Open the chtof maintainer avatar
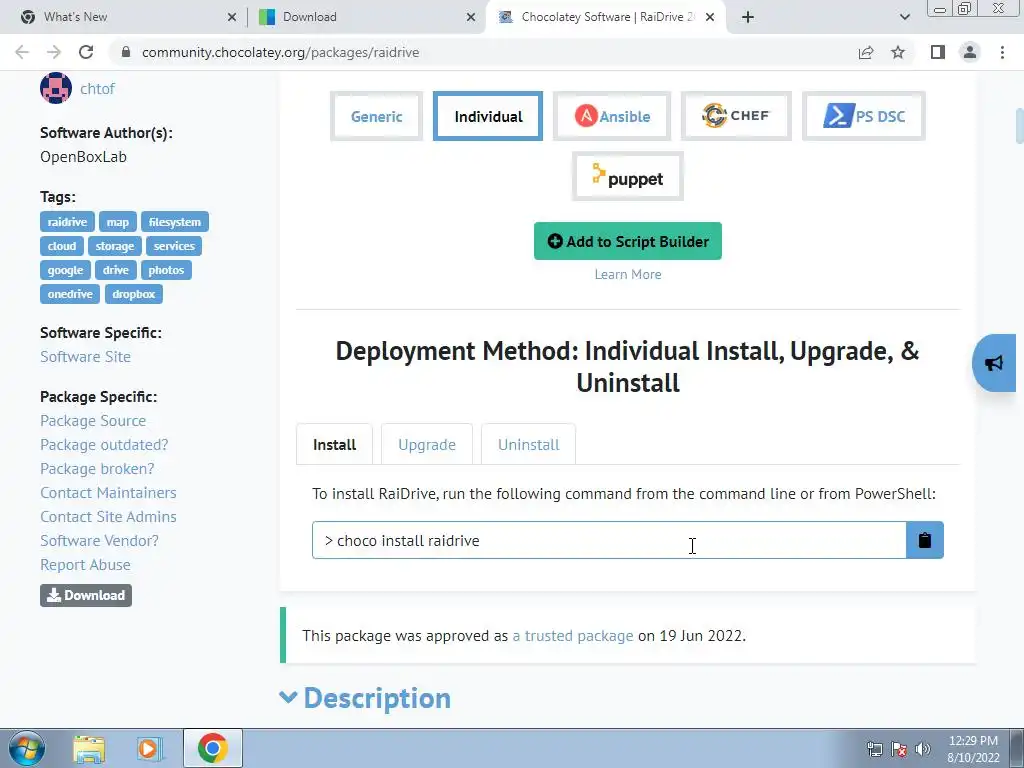Image resolution: width=1024 pixels, height=768 pixels. (56, 88)
